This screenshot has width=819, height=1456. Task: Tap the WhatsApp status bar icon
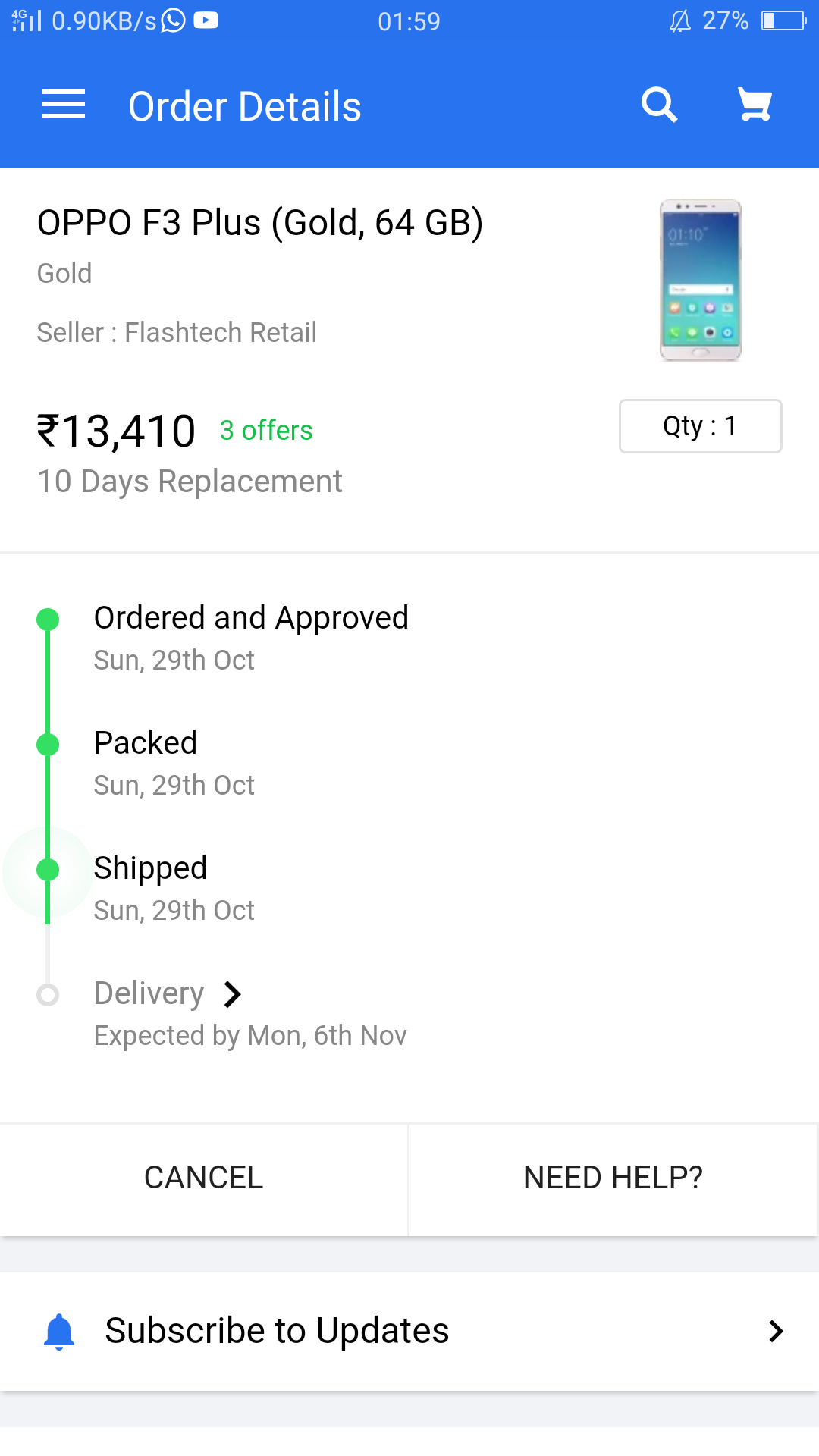174,20
